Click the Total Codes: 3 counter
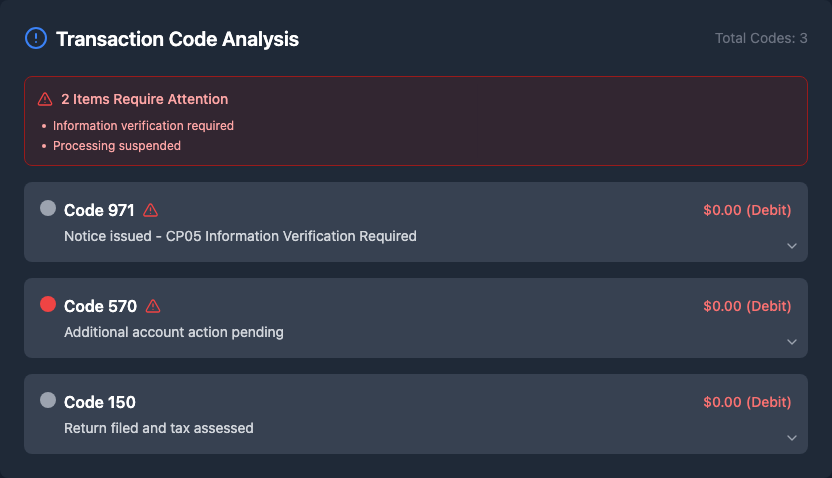Viewport: 832px width, 478px height. click(x=761, y=38)
